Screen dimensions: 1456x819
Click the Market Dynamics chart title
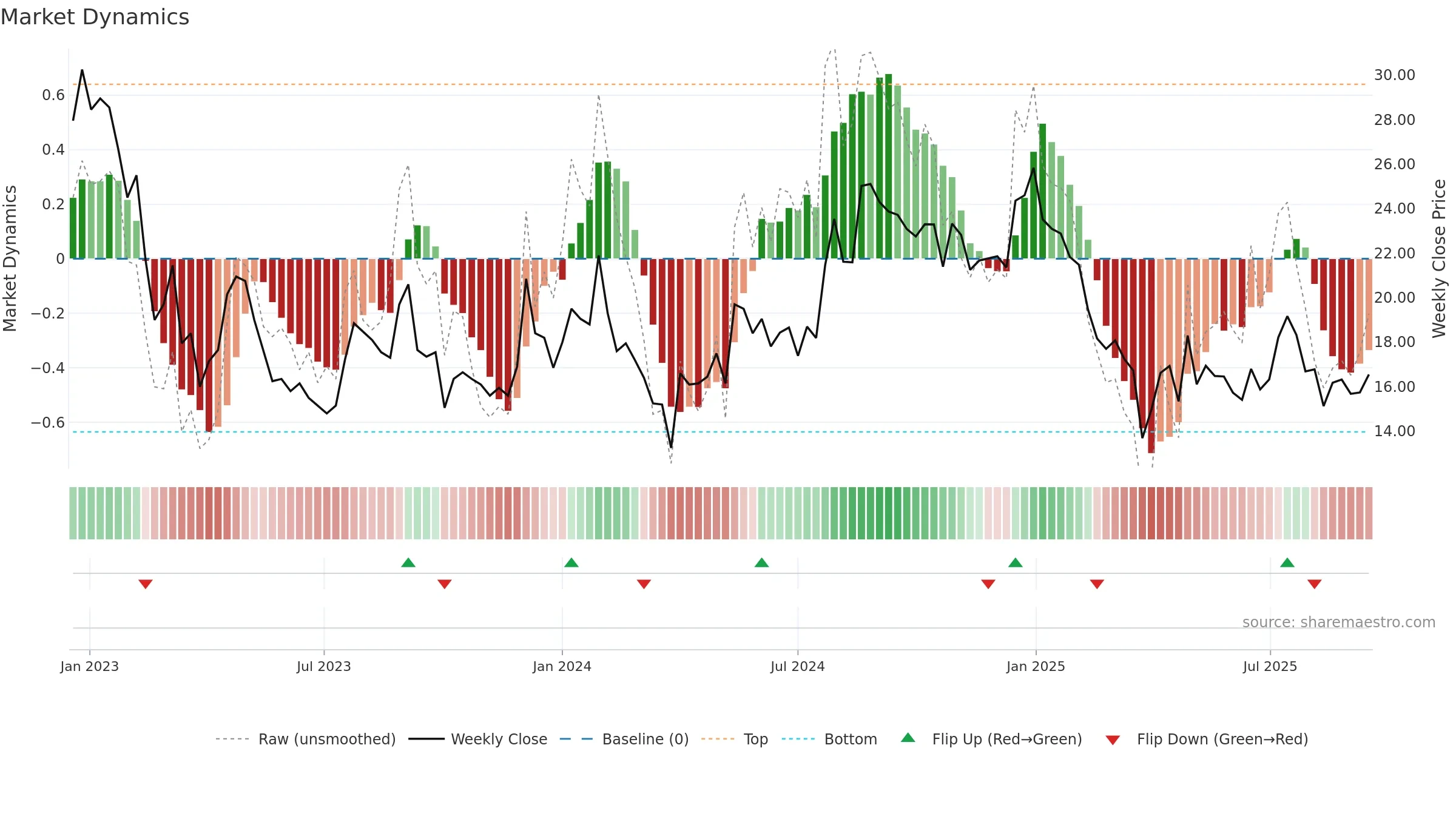point(95,17)
